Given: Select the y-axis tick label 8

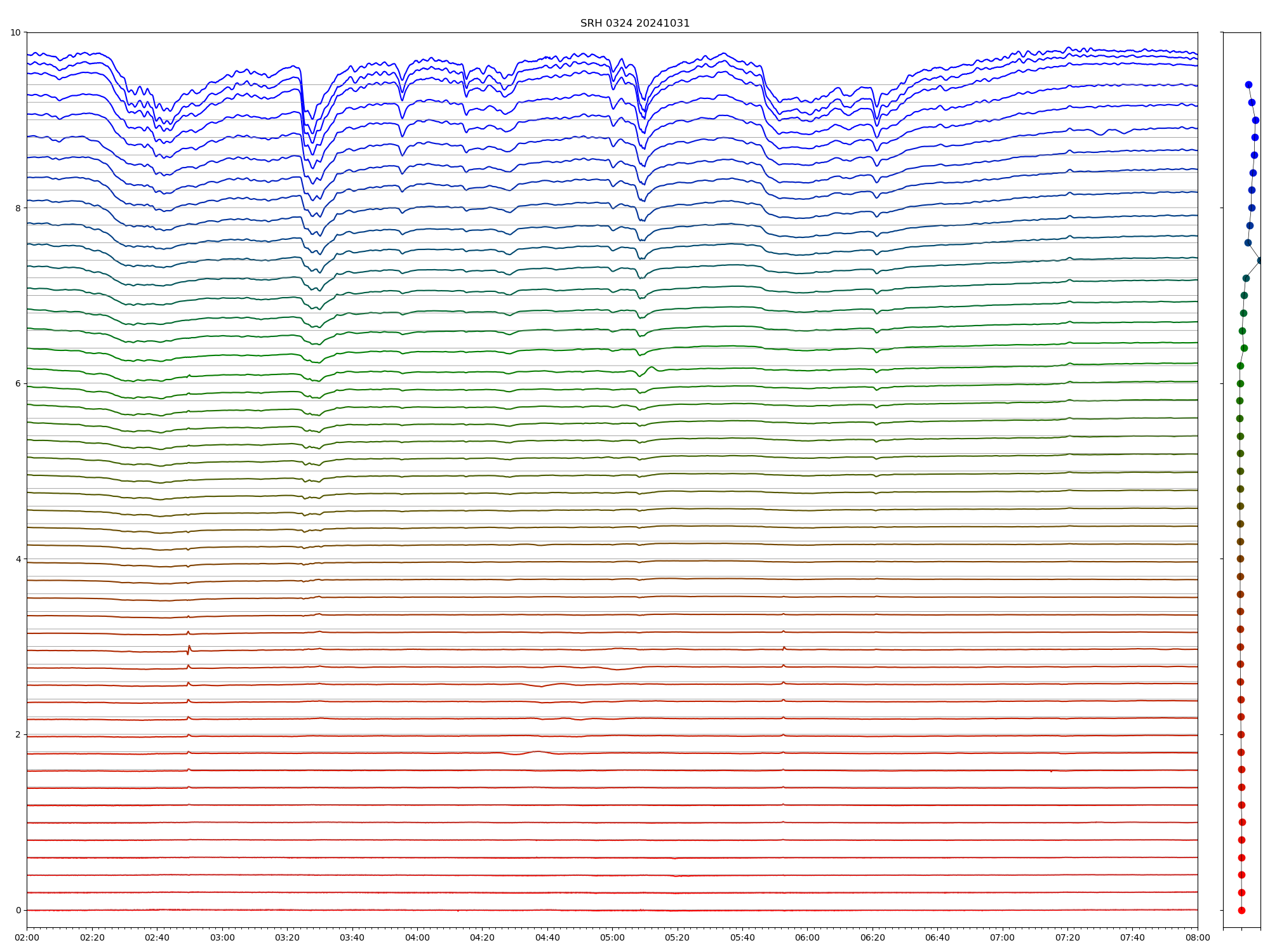Looking at the screenshot, I should point(18,208).
